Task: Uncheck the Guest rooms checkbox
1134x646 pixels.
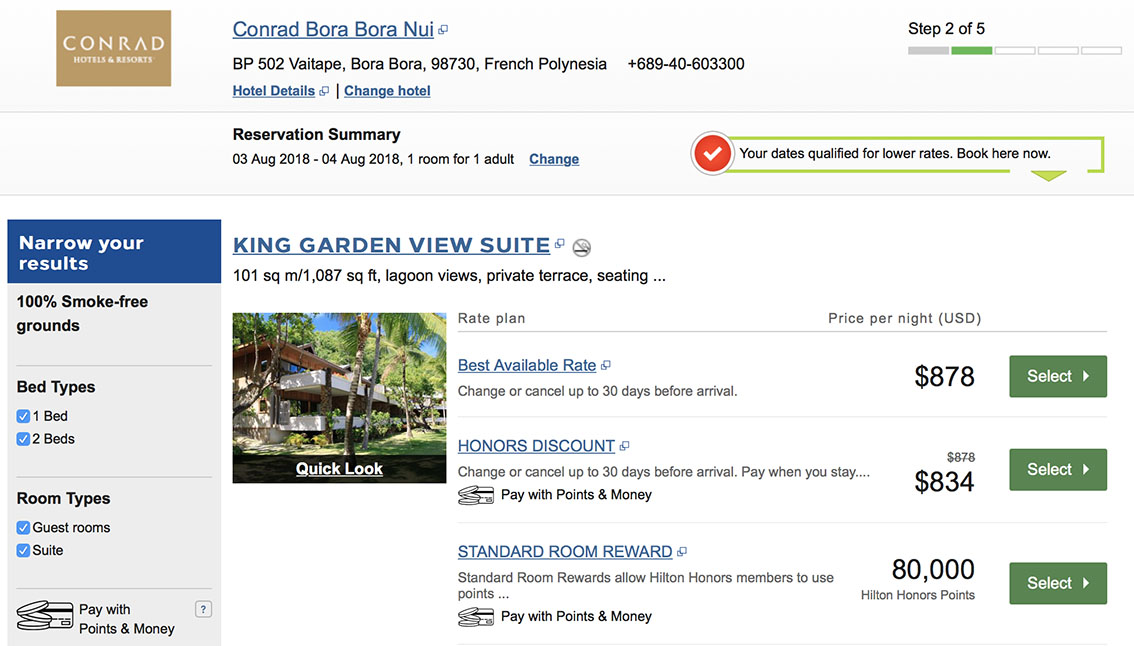Action: 23,527
